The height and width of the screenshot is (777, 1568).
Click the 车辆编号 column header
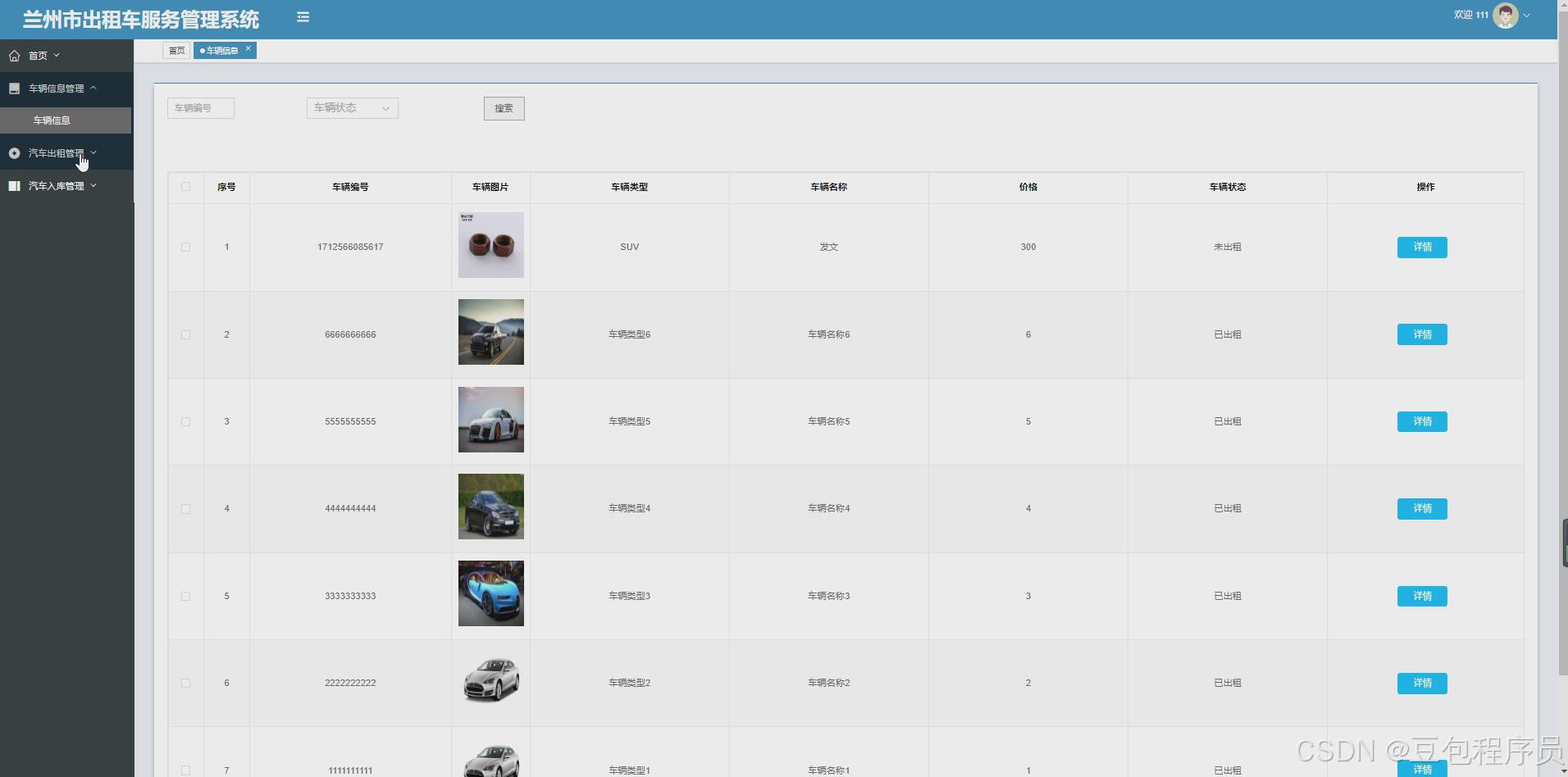point(350,187)
